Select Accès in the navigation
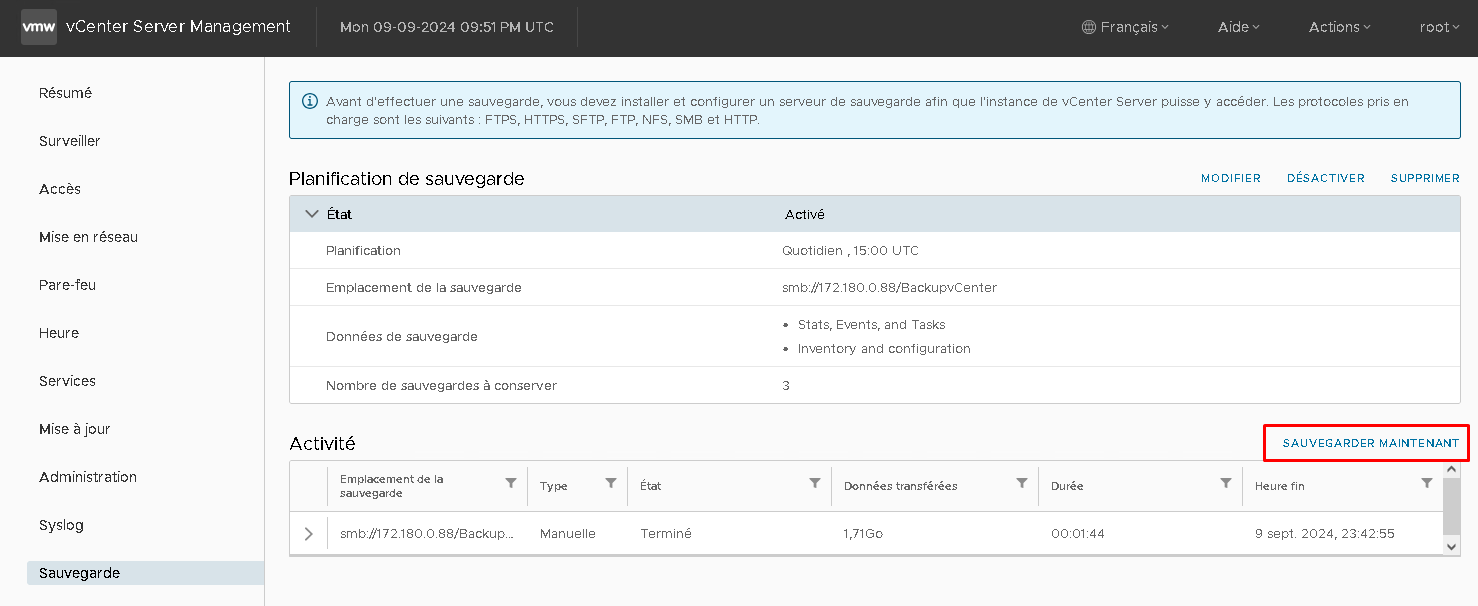This screenshot has width=1478, height=606. pyautogui.click(x=60, y=189)
